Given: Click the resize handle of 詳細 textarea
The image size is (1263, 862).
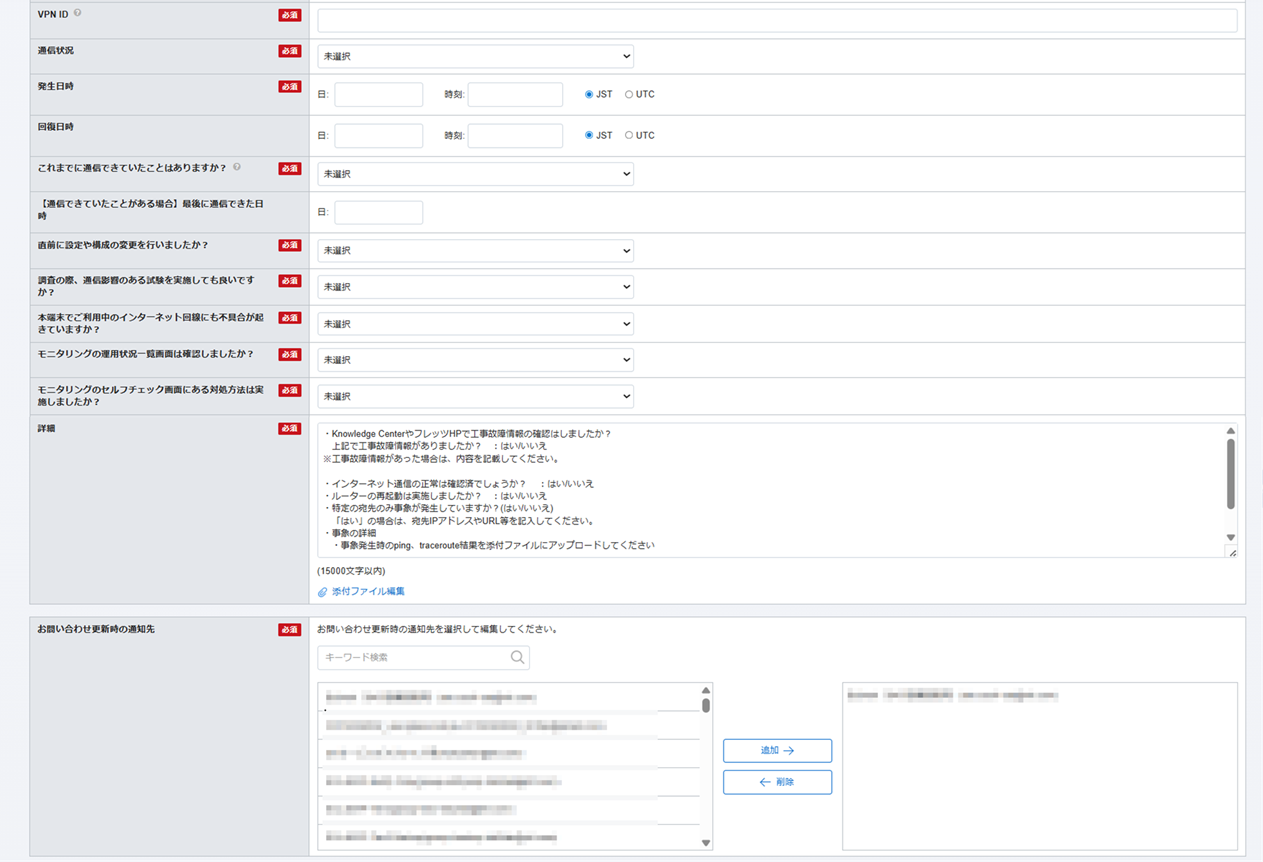Looking at the screenshot, I should [1232, 552].
